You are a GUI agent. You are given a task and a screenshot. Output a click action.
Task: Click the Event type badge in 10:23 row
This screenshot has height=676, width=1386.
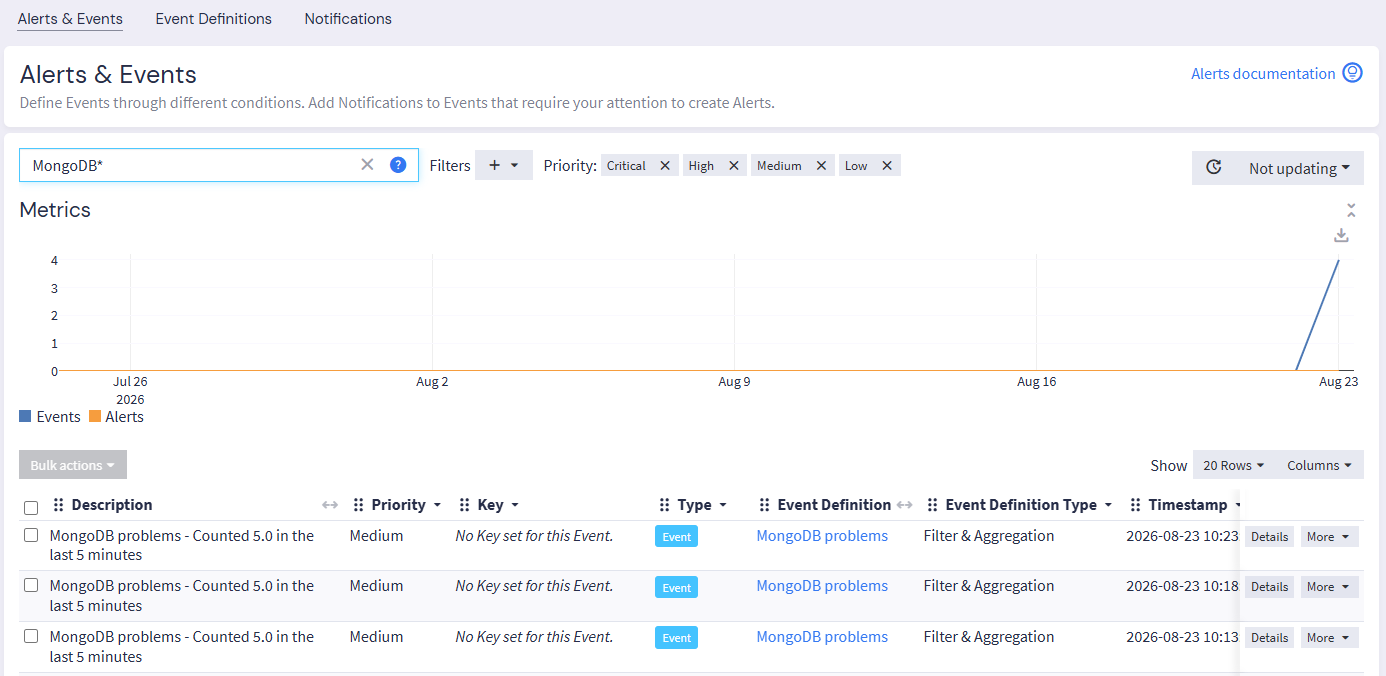[676, 537]
